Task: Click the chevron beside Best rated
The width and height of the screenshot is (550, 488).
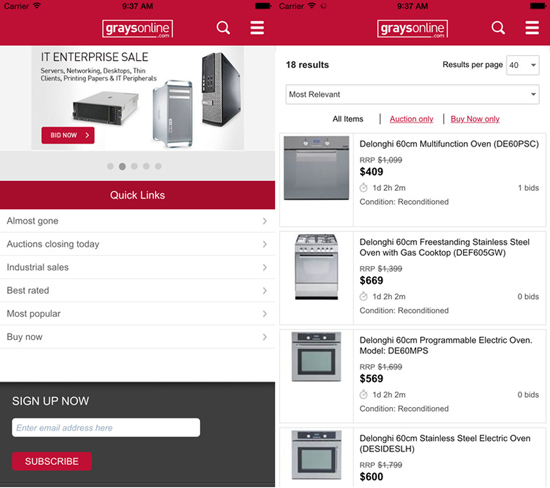Action: [264, 290]
